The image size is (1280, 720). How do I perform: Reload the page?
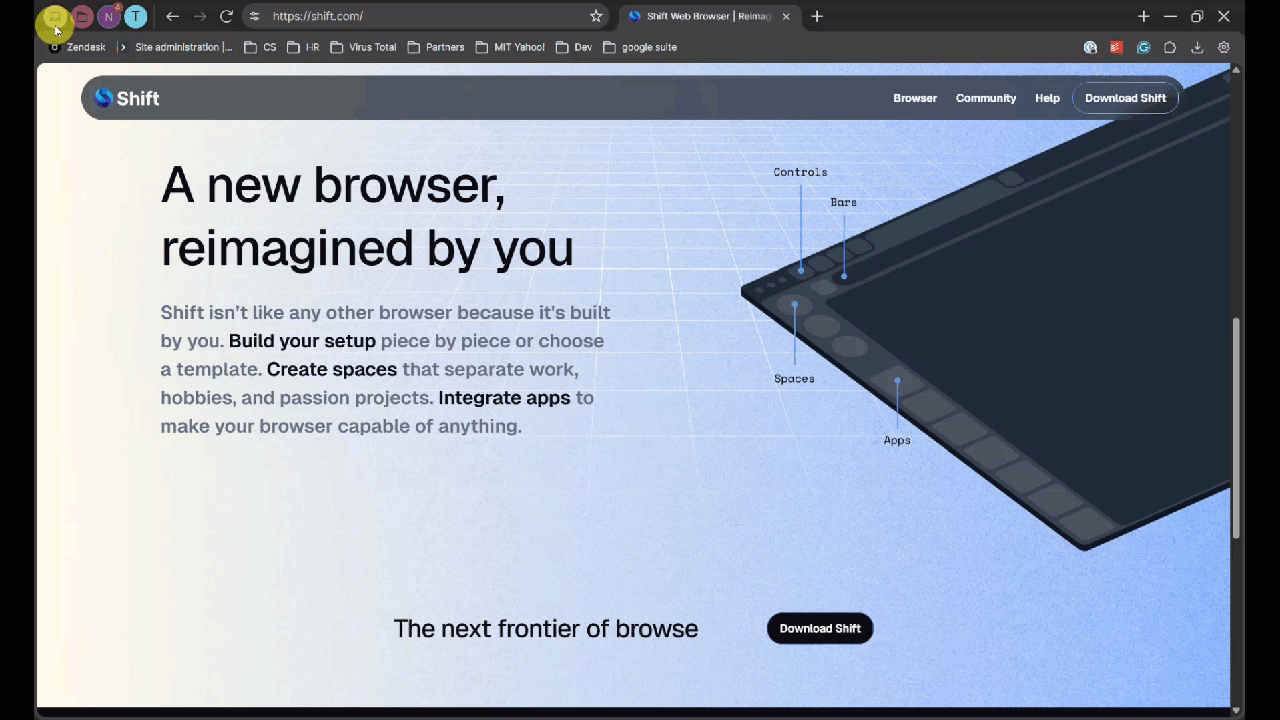(227, 17)
